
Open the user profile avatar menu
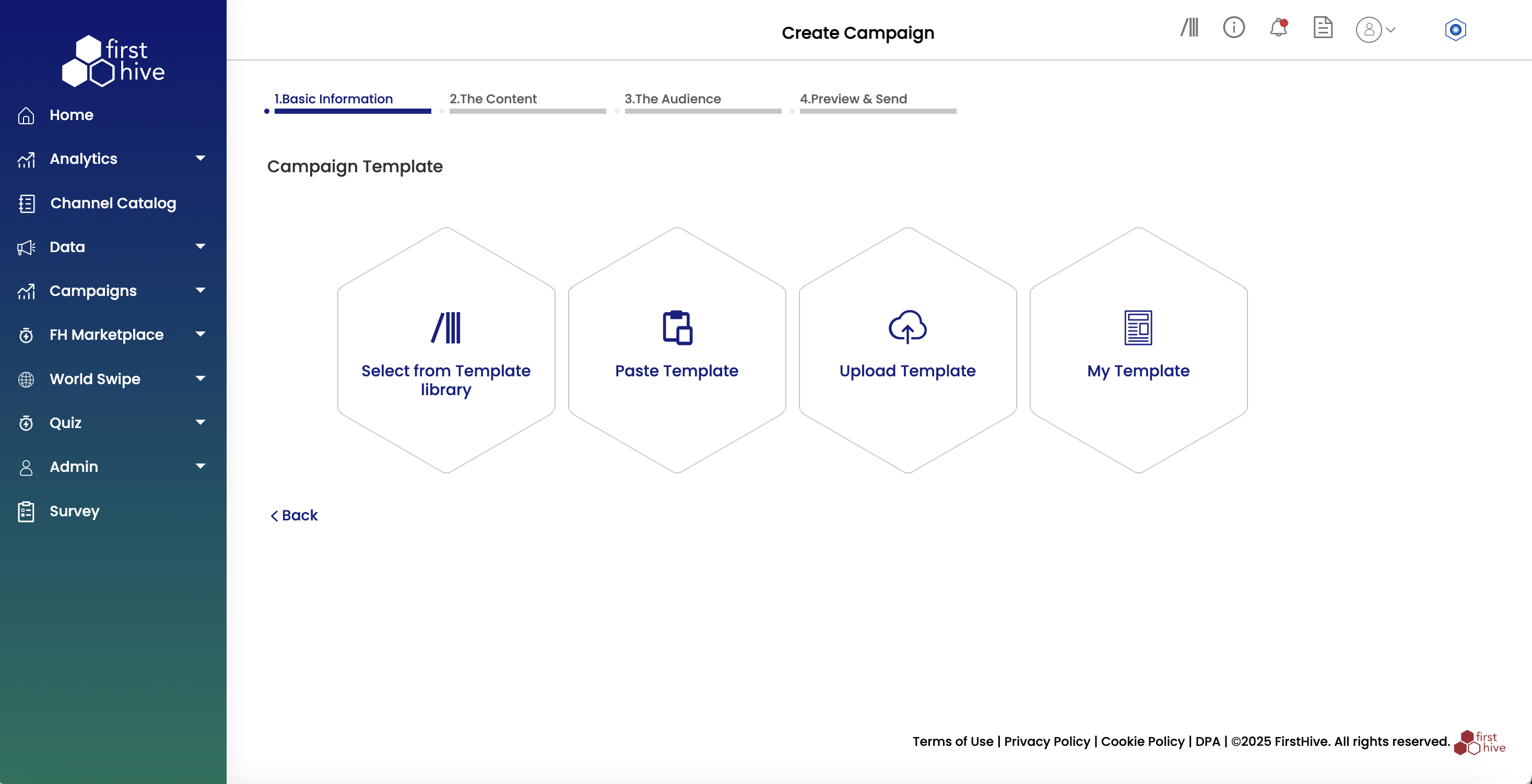click(1368, 30)
